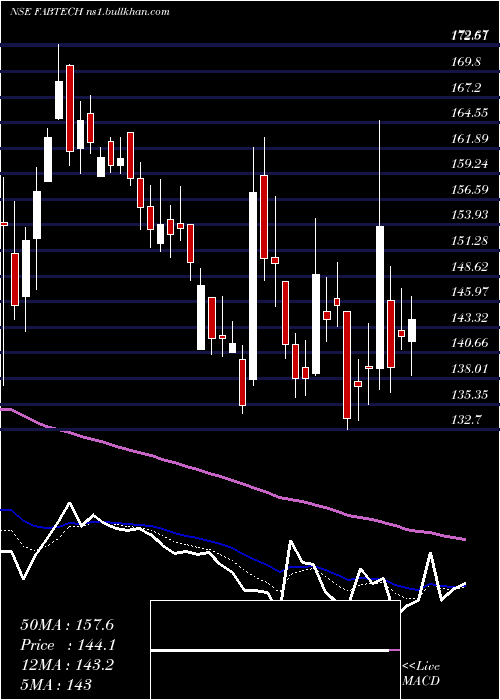Click the last white candlestick on the right
This screenshot has width=500, height=700.
(412, 330)
